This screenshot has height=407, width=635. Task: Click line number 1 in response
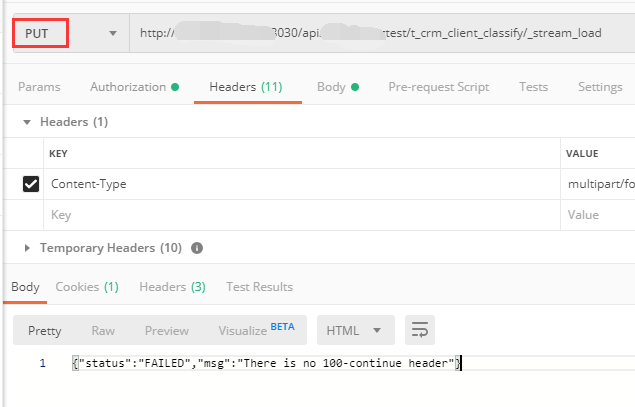click(43, 363)
